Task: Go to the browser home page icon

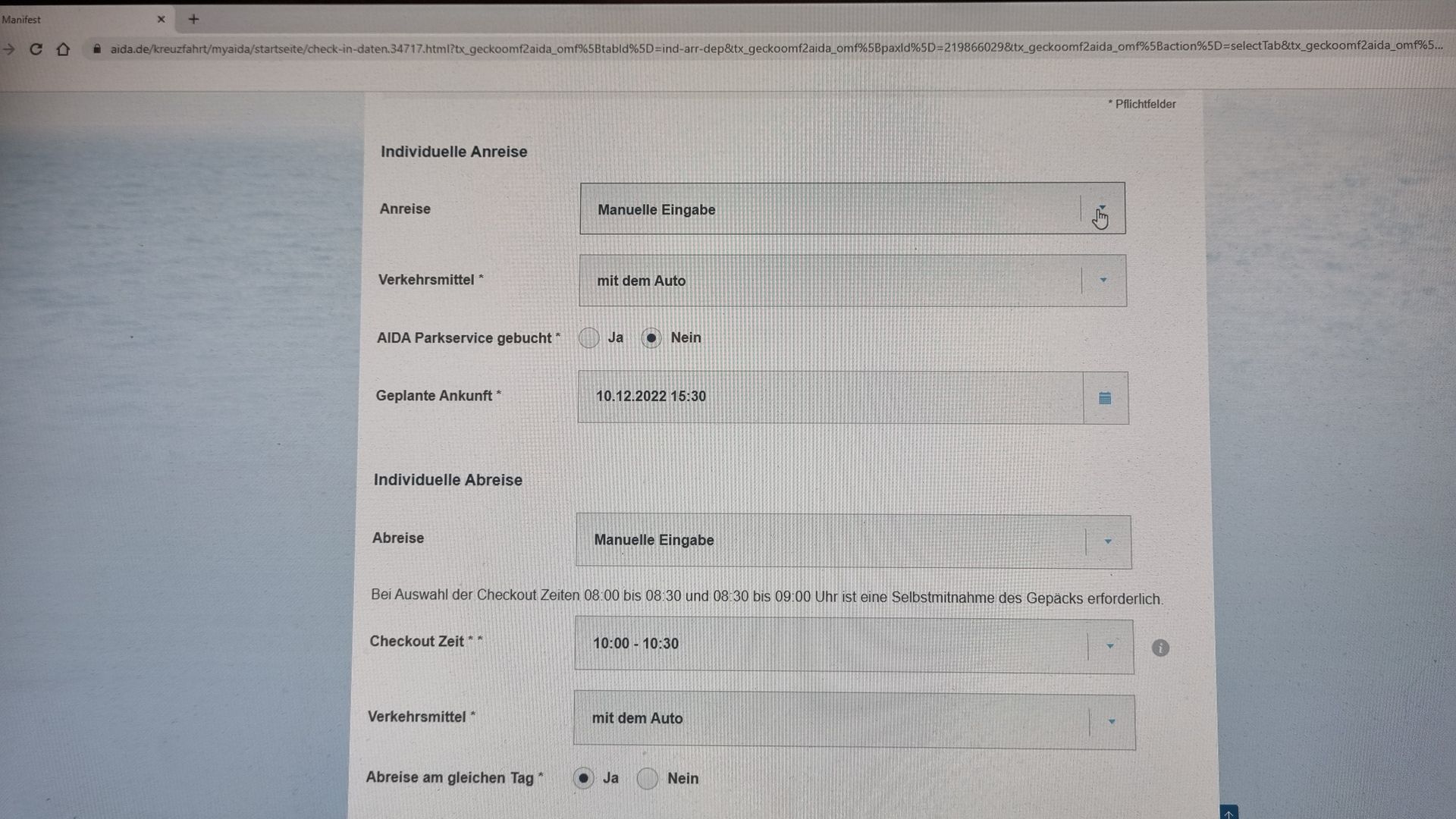Action: pos(63,49)
